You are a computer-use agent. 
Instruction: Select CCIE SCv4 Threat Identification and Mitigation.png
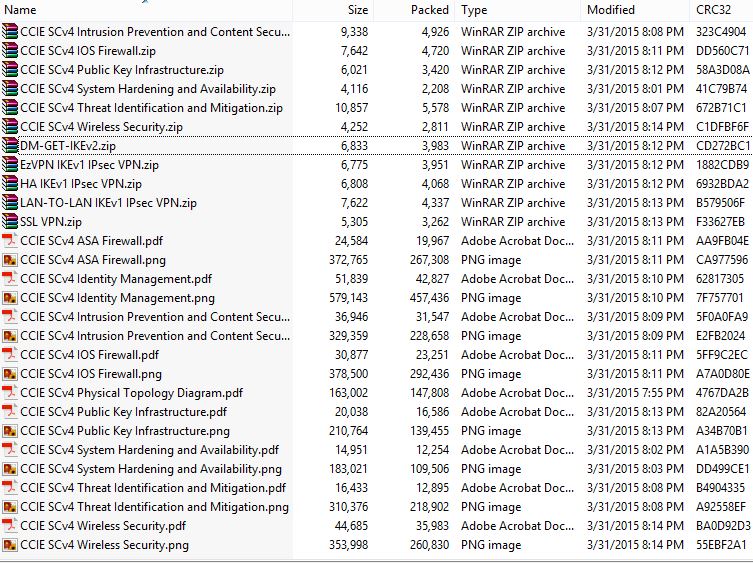click(x=155, y=507)
